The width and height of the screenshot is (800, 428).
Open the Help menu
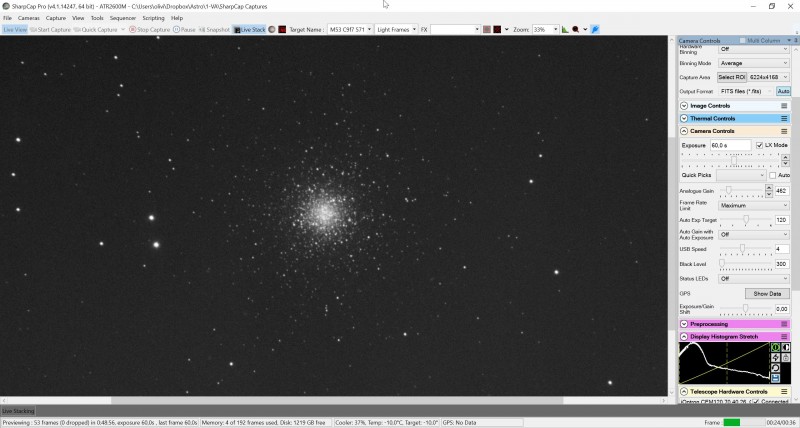click(177, 18)
